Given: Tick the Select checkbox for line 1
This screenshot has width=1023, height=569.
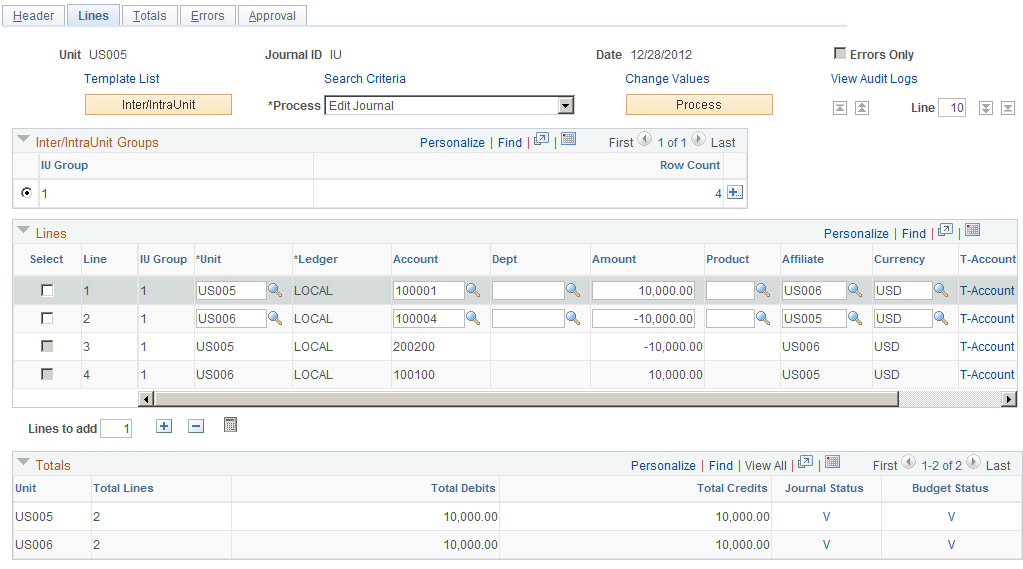Looking at the screenshot, I should [47, 290].
